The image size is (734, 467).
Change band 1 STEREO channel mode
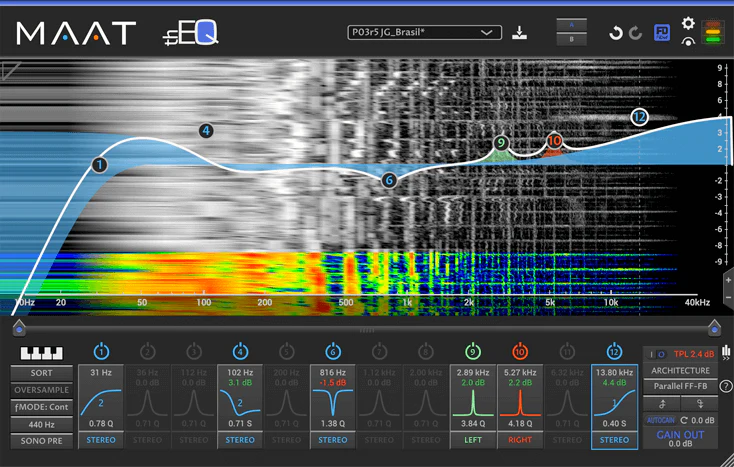(101, 440)
